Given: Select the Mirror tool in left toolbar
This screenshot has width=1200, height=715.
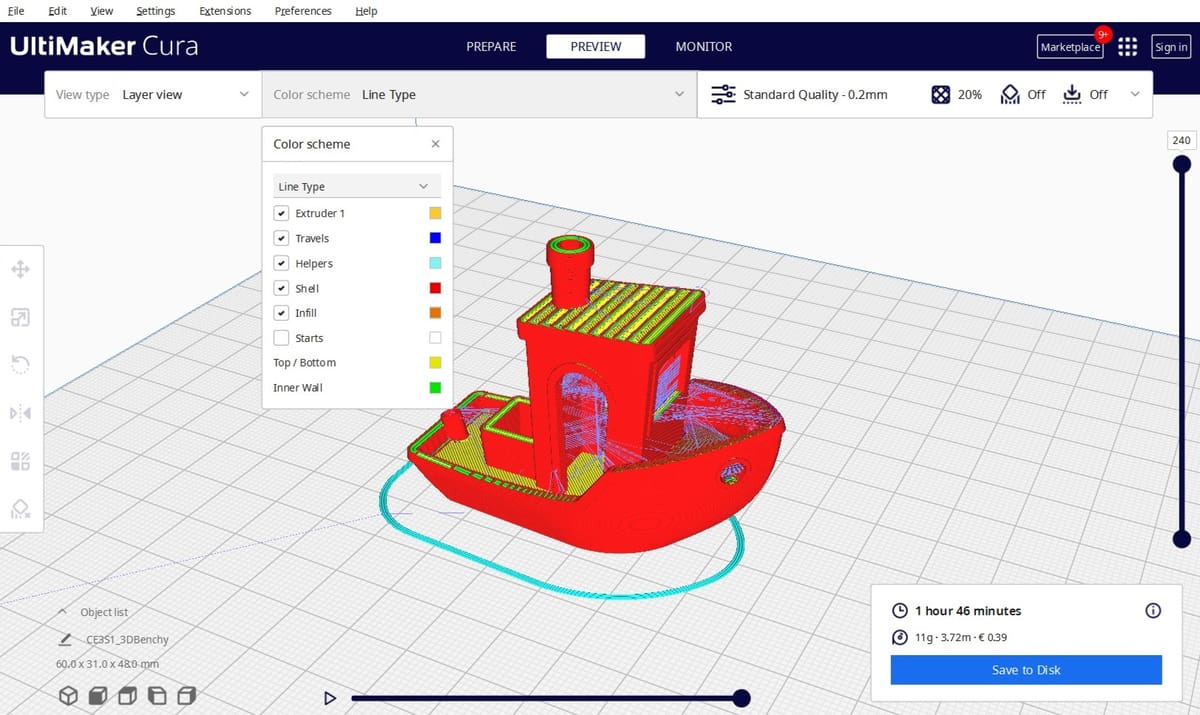Looking at the screenshot, I should tap(20, 413).
